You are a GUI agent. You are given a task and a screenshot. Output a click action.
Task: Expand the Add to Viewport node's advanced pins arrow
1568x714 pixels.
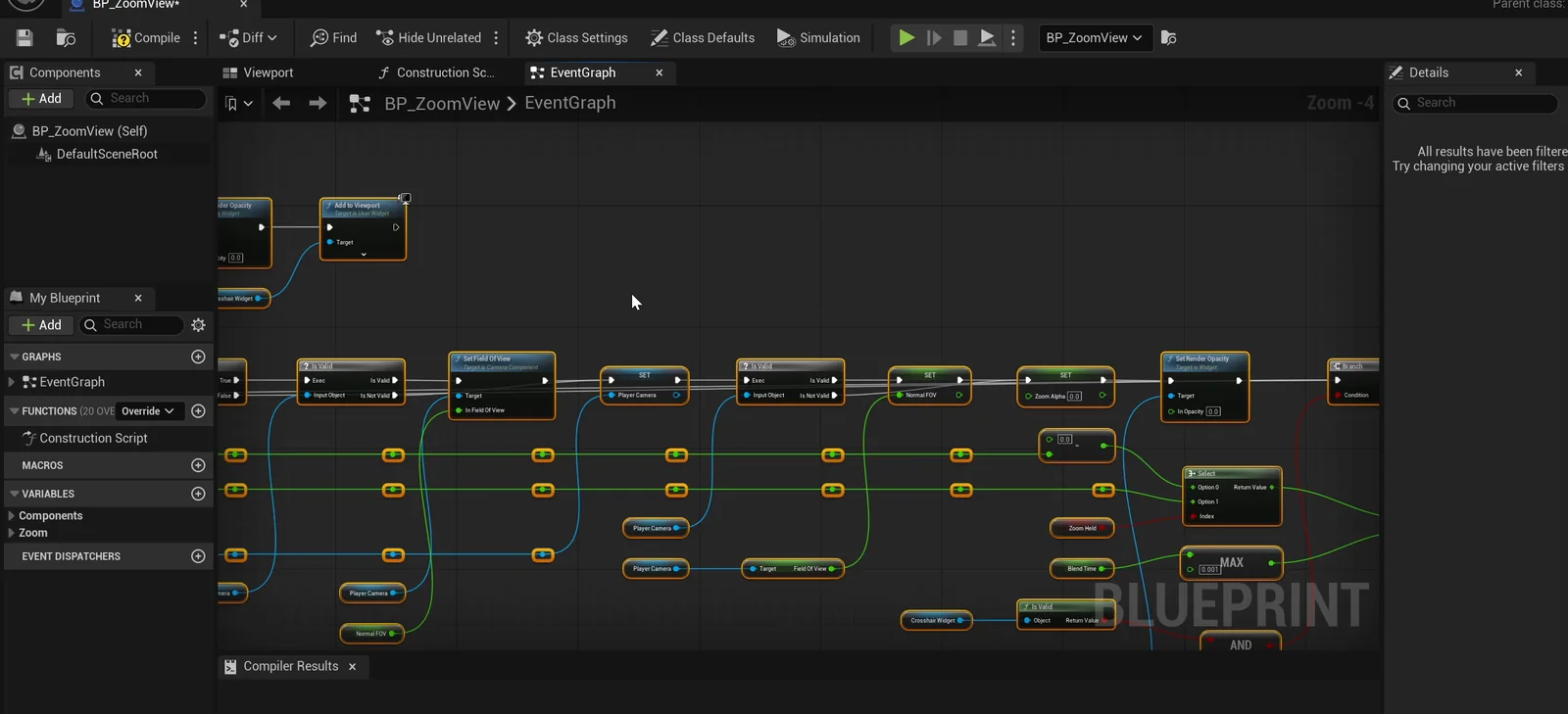364,255
